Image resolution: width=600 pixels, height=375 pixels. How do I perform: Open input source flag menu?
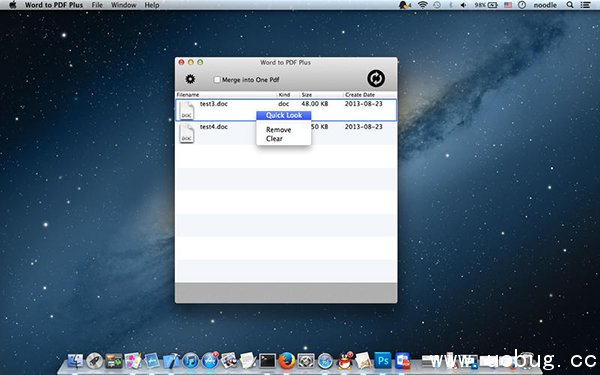tap(508, 5)
